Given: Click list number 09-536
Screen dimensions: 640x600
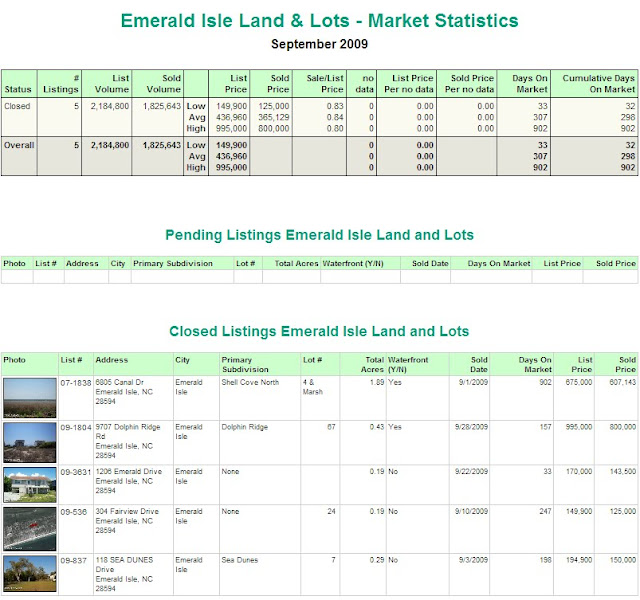Looking at the screenshot, I should (73, 512).
